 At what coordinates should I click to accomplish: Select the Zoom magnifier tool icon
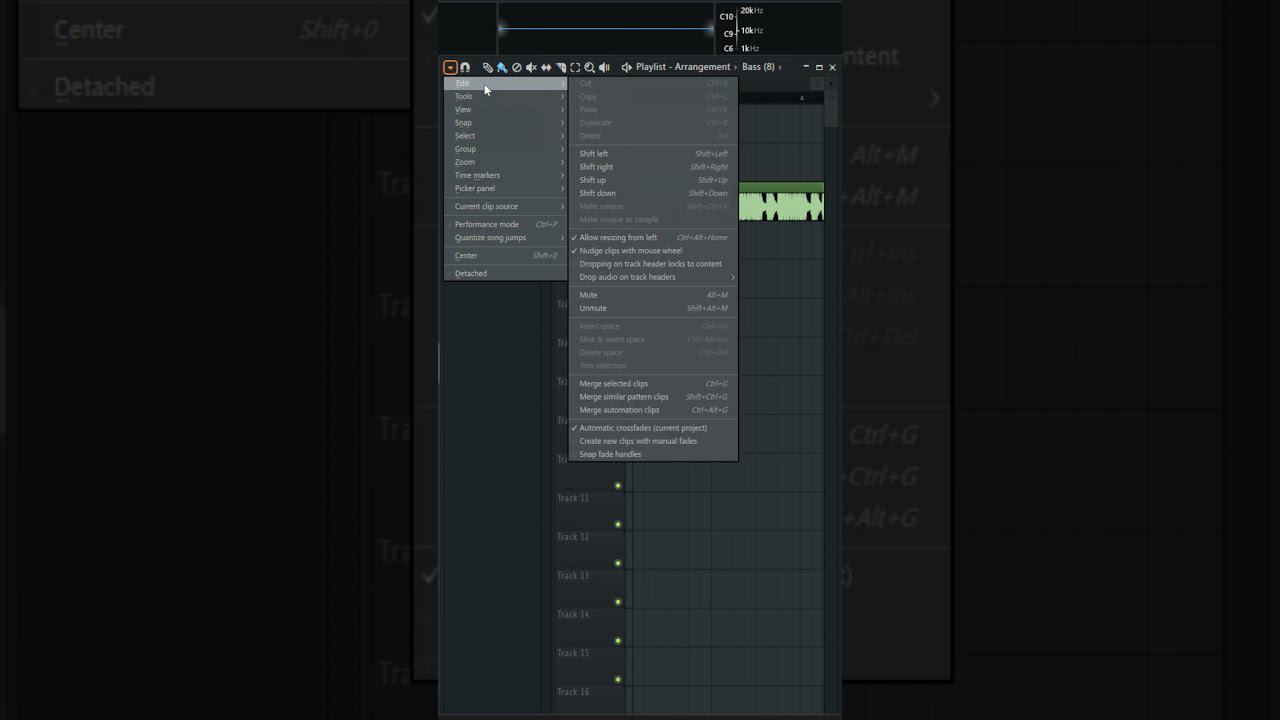pos(589,67)
